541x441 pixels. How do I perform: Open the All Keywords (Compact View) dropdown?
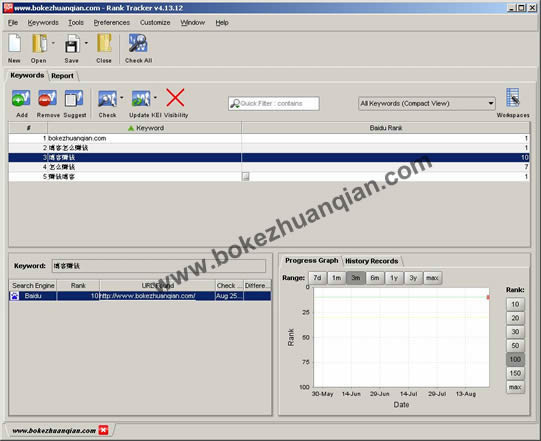pos(427,104)
